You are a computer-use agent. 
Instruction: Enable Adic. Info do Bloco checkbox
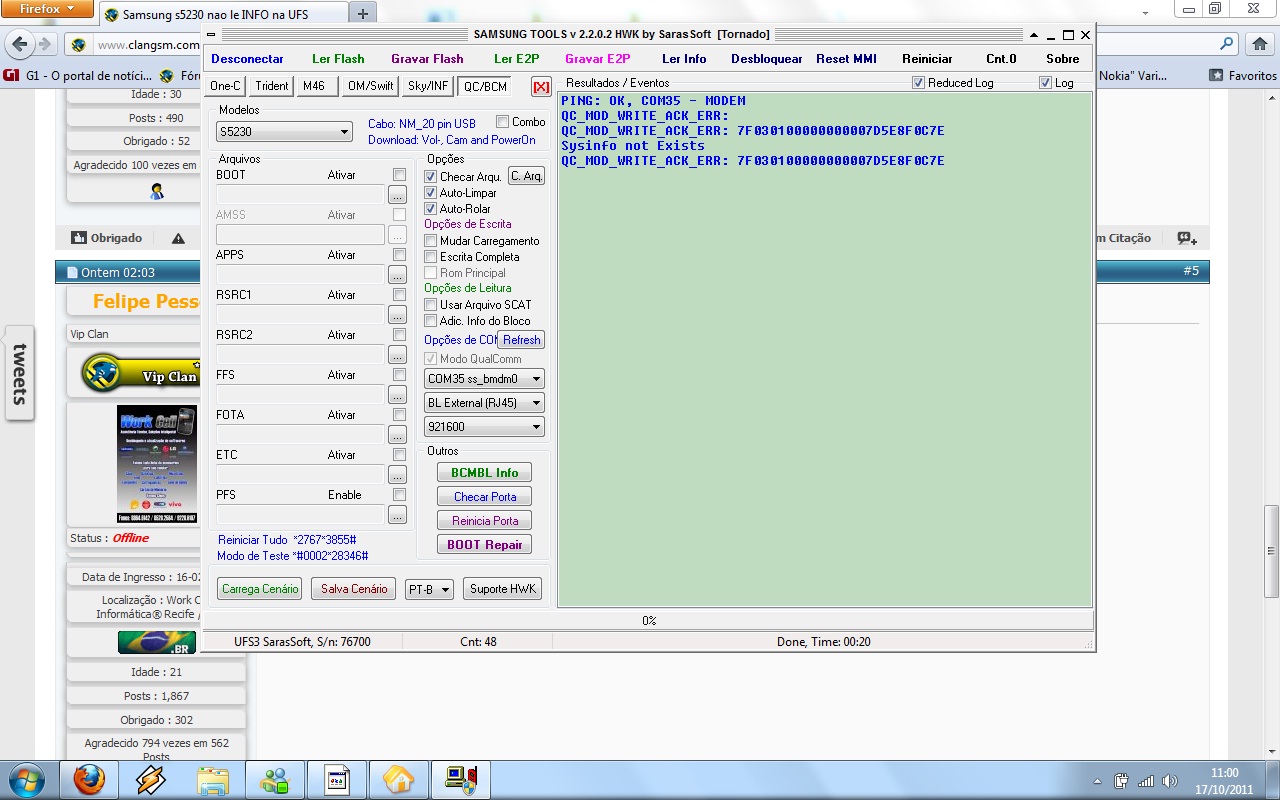431,321
